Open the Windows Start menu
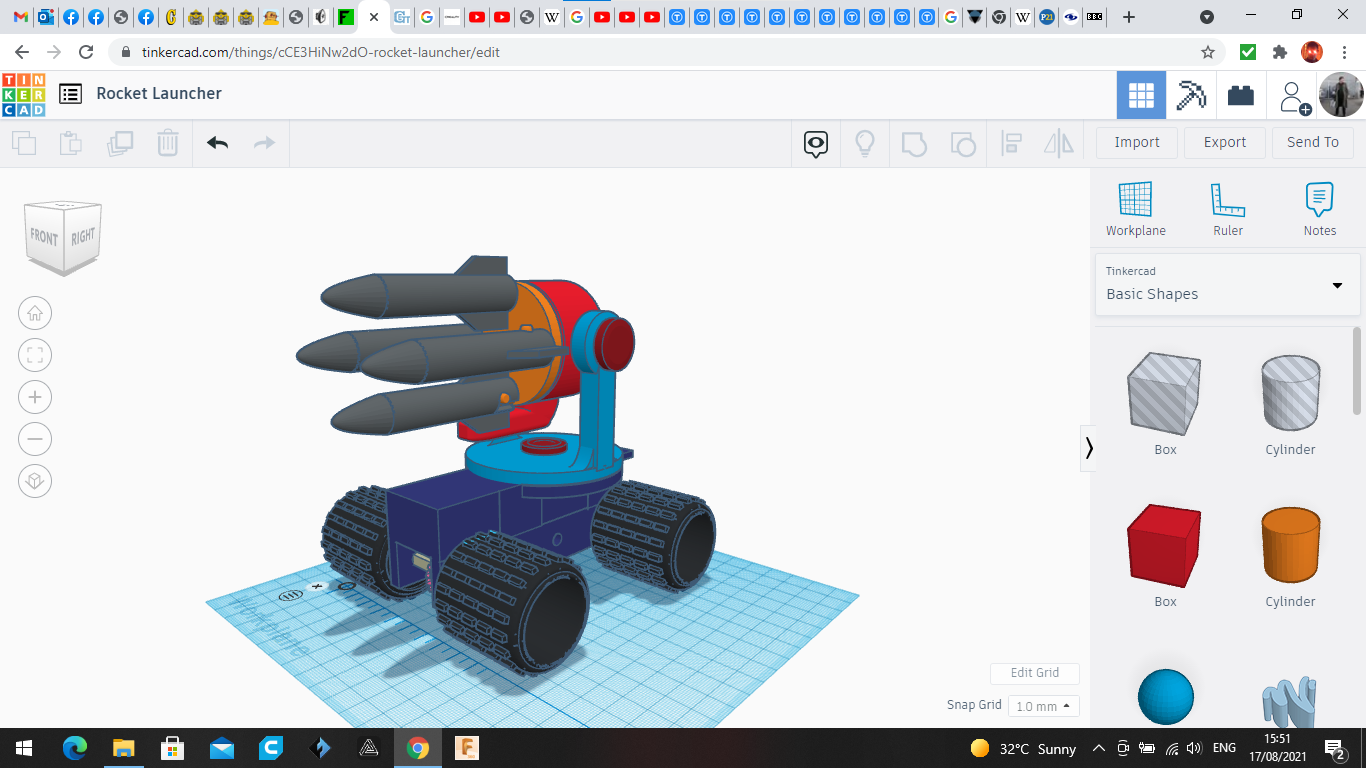Screen dimensions: 1366x768 click(x=24, y=748)
